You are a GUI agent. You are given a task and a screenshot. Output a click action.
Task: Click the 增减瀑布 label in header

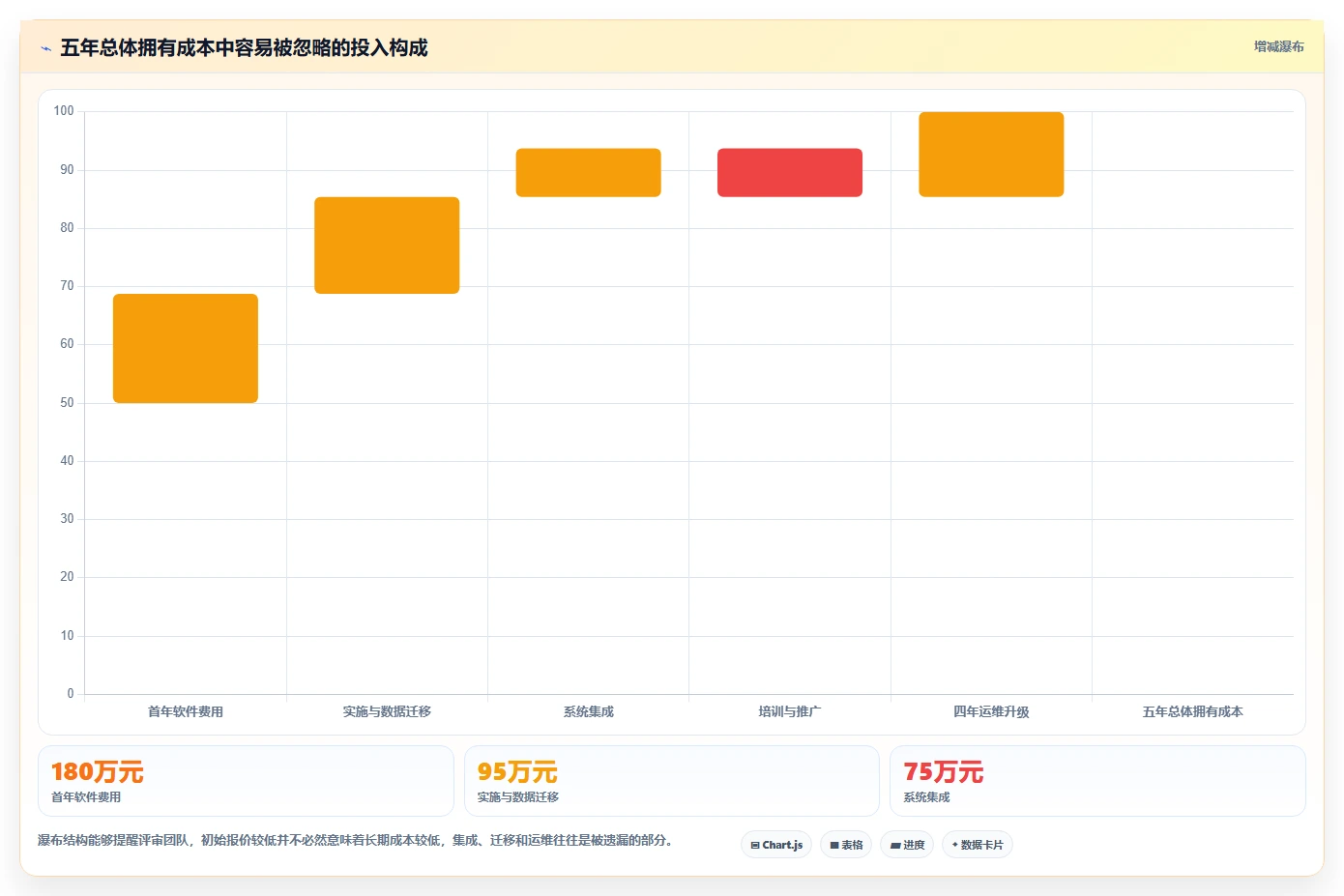[x=1278, y=46]
